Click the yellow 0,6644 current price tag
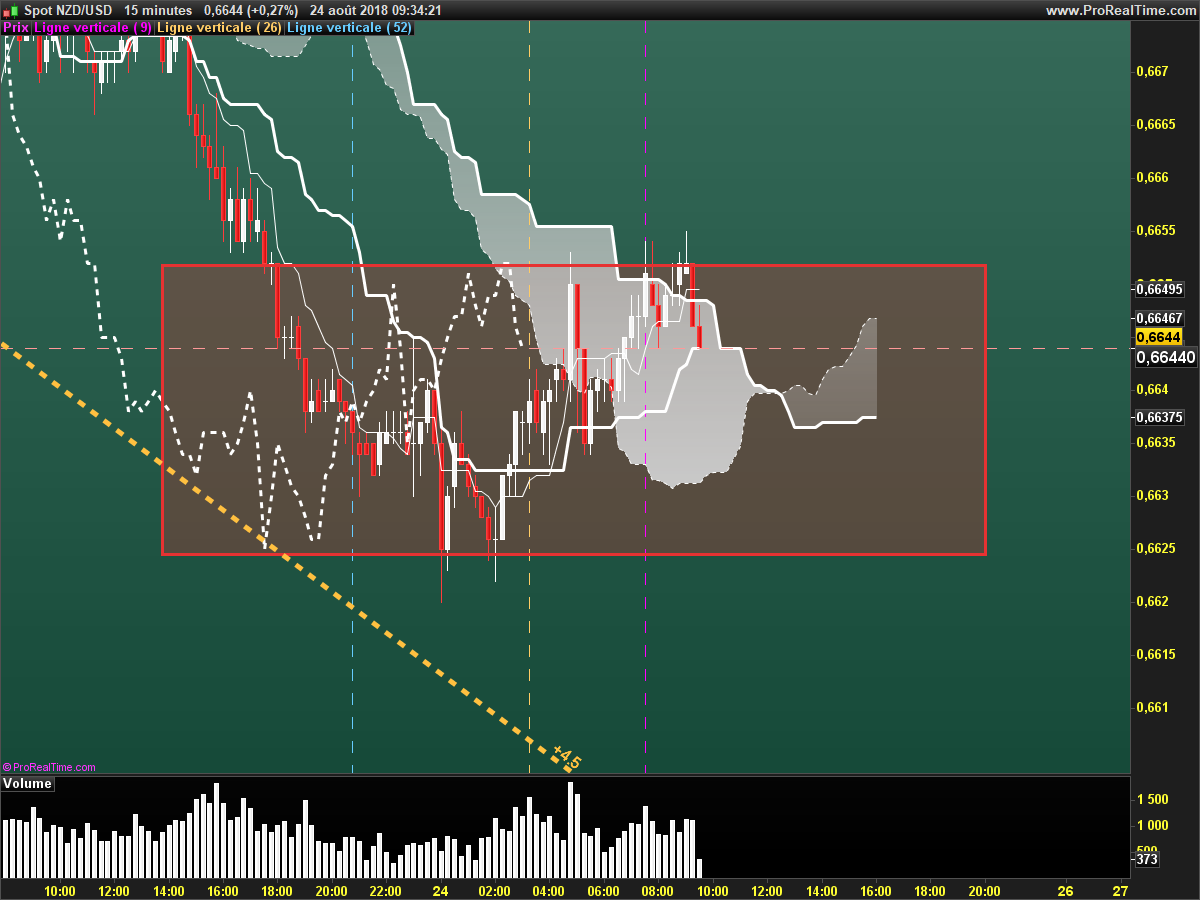Screen dimensions: 1200x900 (1158, 338)
